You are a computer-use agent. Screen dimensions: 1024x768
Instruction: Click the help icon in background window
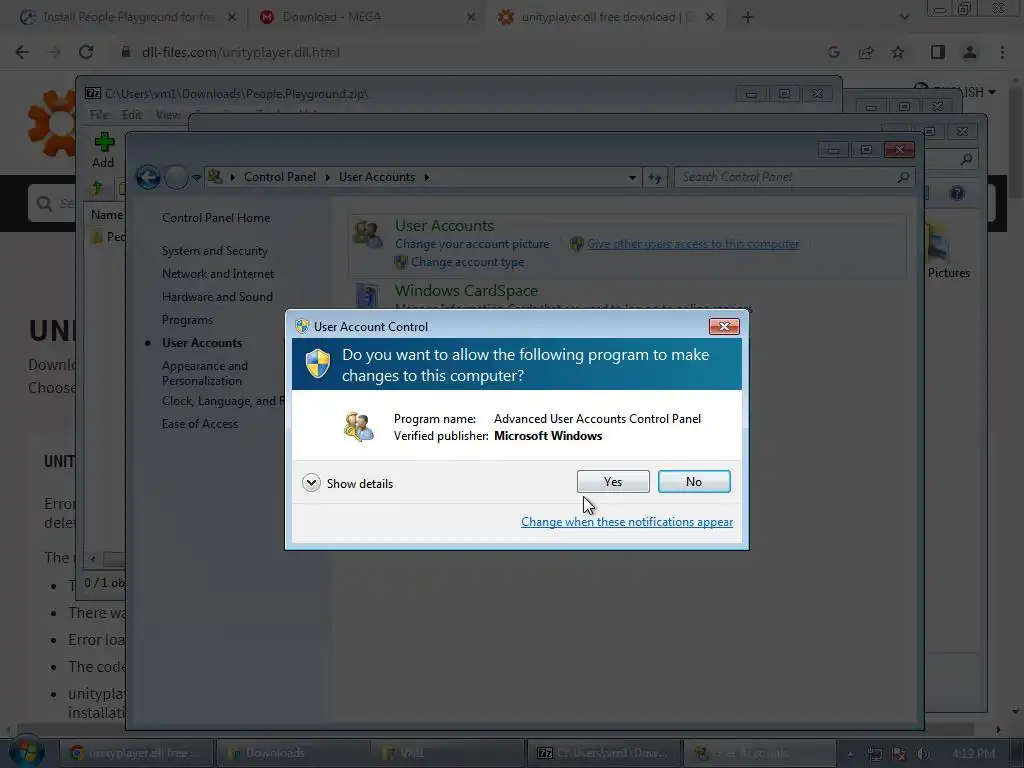click(x=957, y=193)
